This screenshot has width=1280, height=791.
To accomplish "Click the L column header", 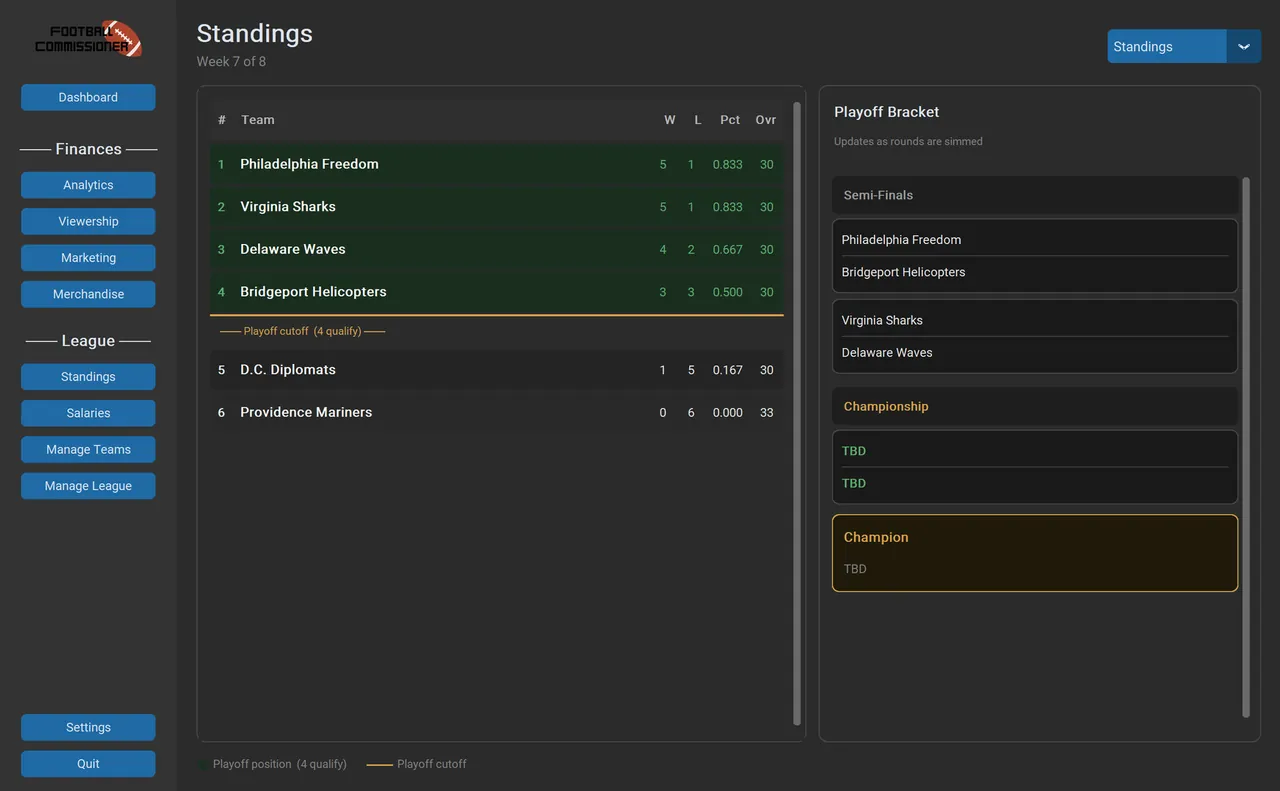I will pos(698,120).
